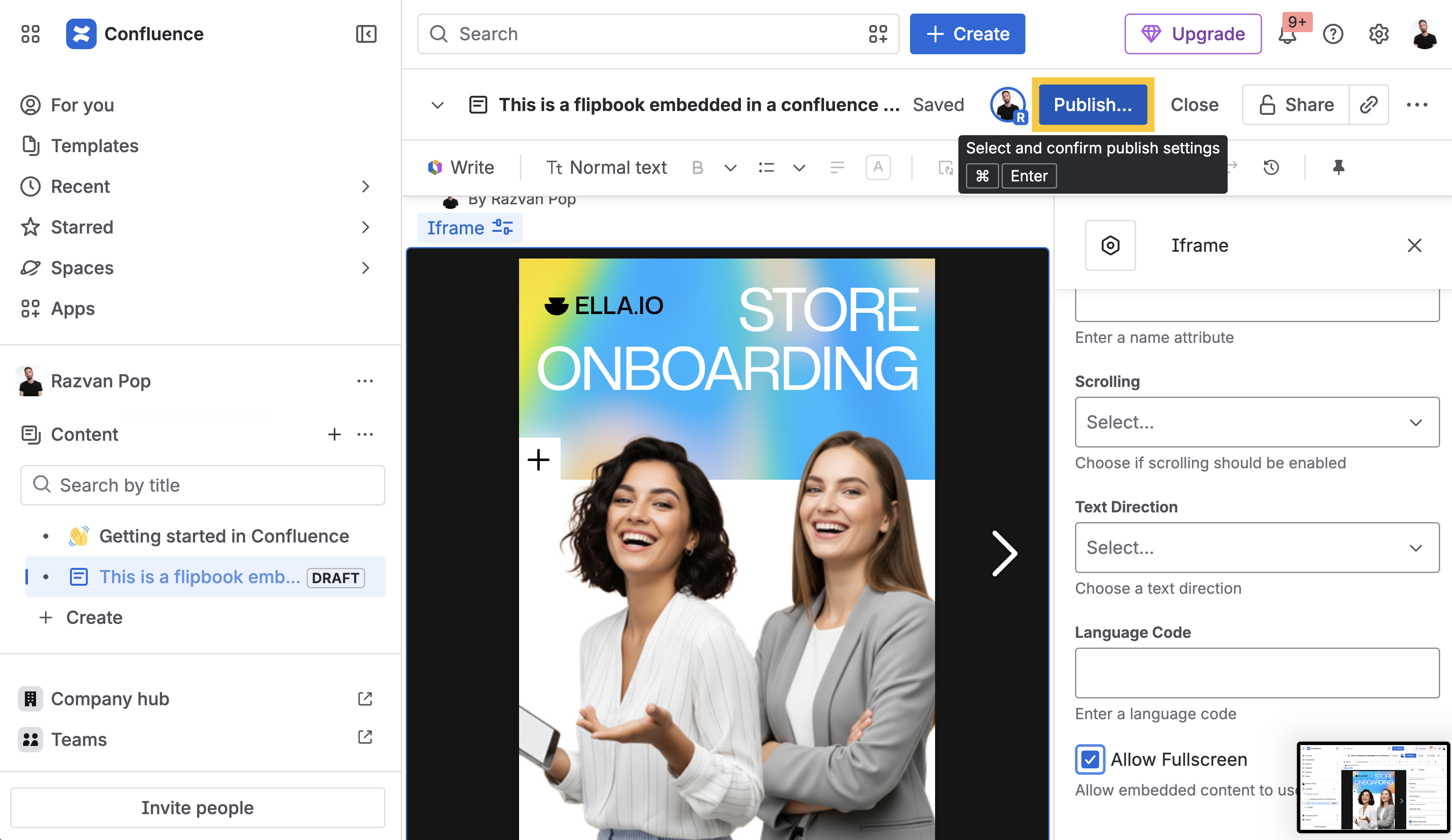The width and height of the screenshot is (1452, 840).
Task: Open Teams in sidebar
Action: coord(79,739)
